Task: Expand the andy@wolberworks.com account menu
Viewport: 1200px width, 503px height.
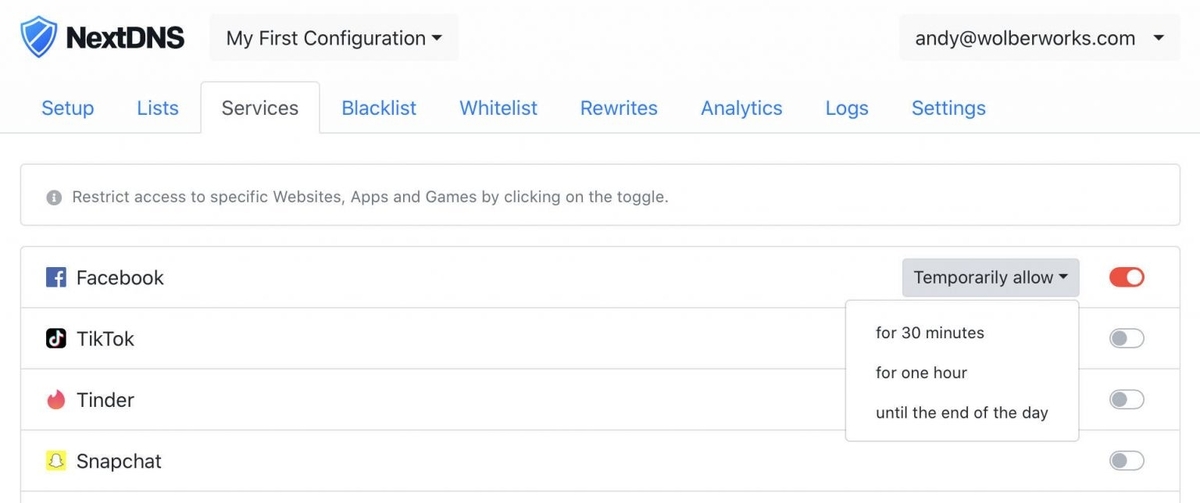Action: (x=1039, y=38)
